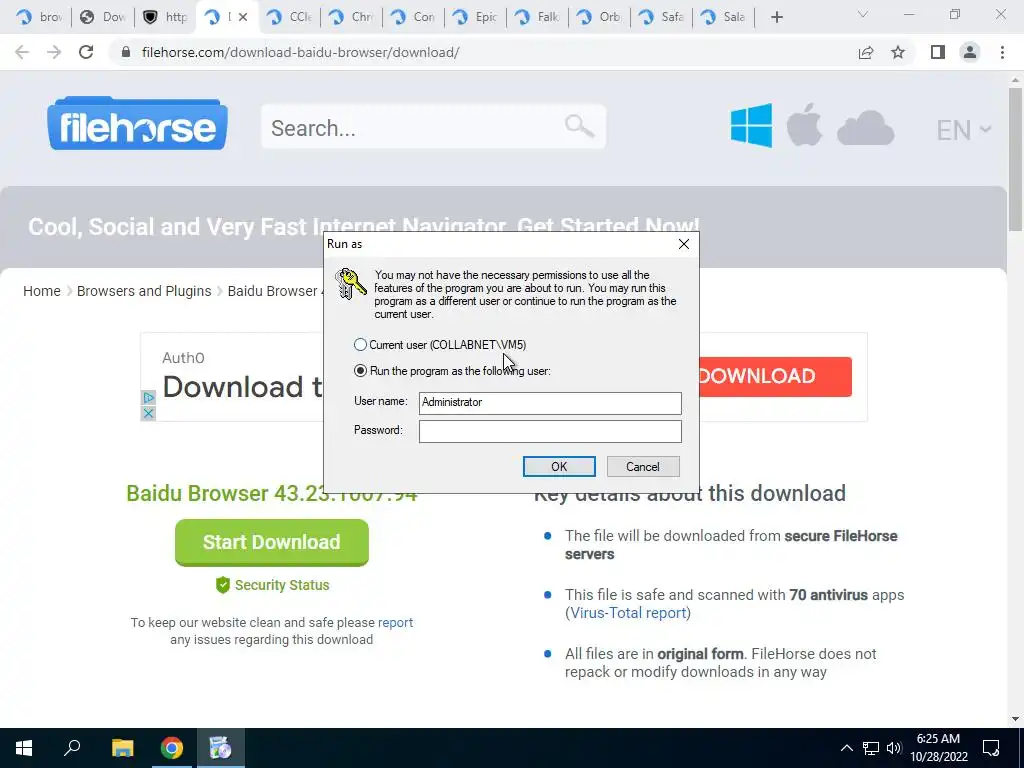Click the report link
Screen dimensions: 1024x768
tap(395, 622)
